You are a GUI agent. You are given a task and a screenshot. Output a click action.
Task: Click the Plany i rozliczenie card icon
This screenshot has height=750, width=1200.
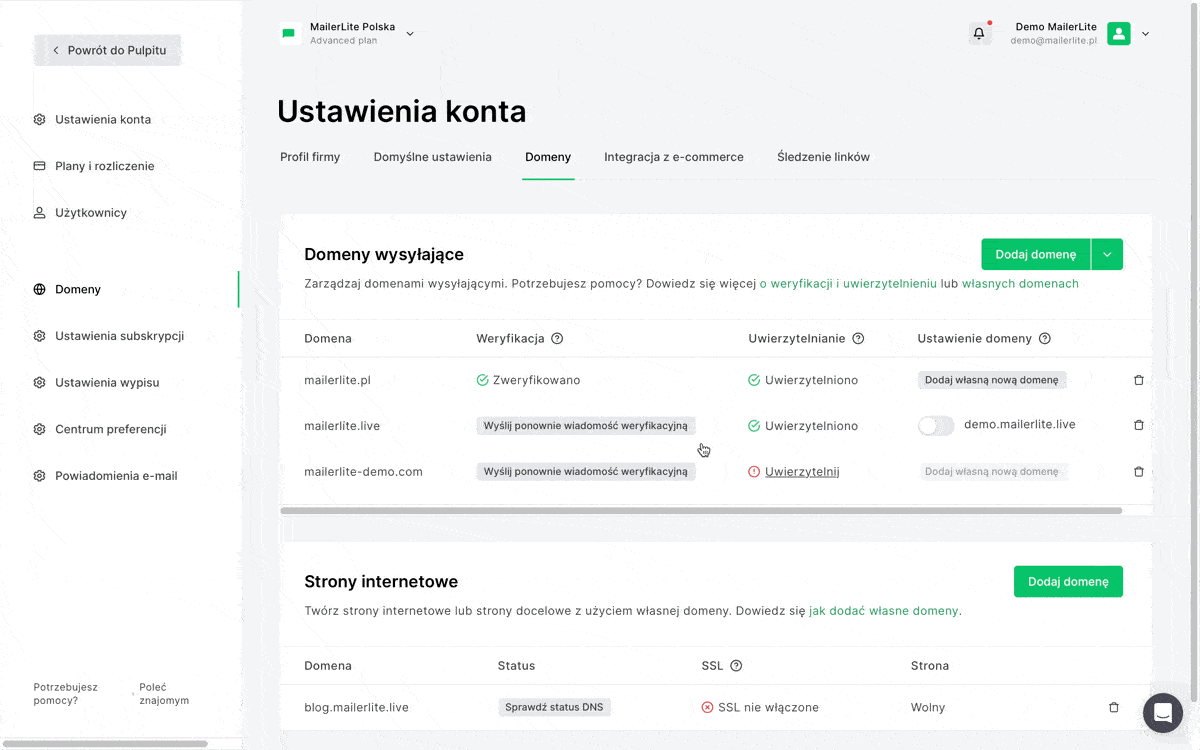[x=39, y=166]
